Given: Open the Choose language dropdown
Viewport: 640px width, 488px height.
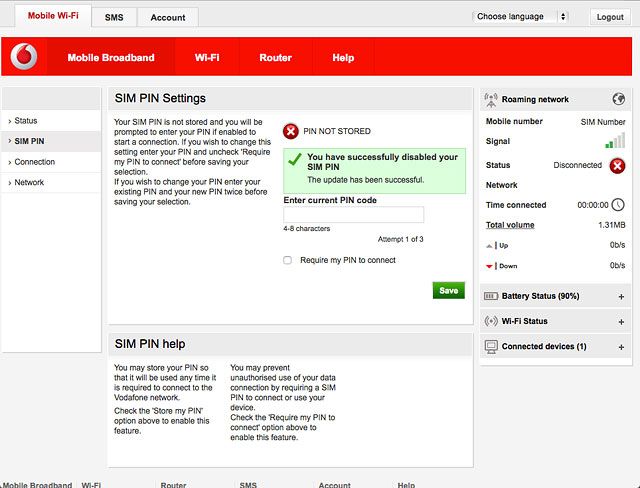Looking at the screenshot, I should (x=520, y=17).
